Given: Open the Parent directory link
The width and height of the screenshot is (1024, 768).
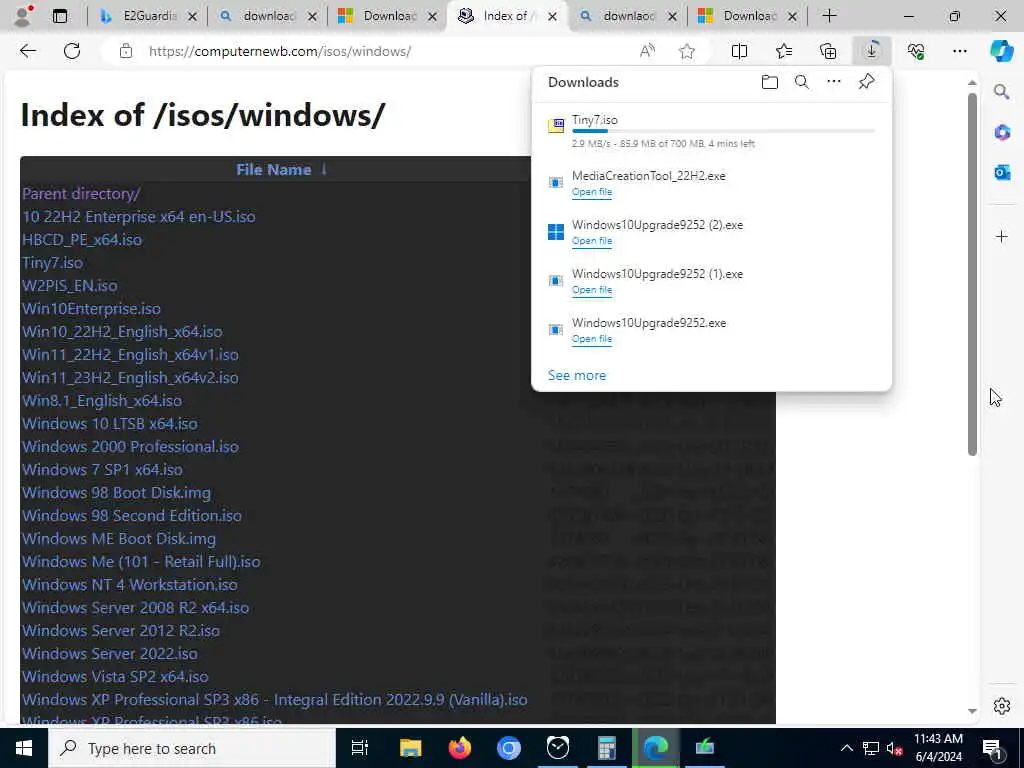Looking at the screenshot, I should (81, 193).
